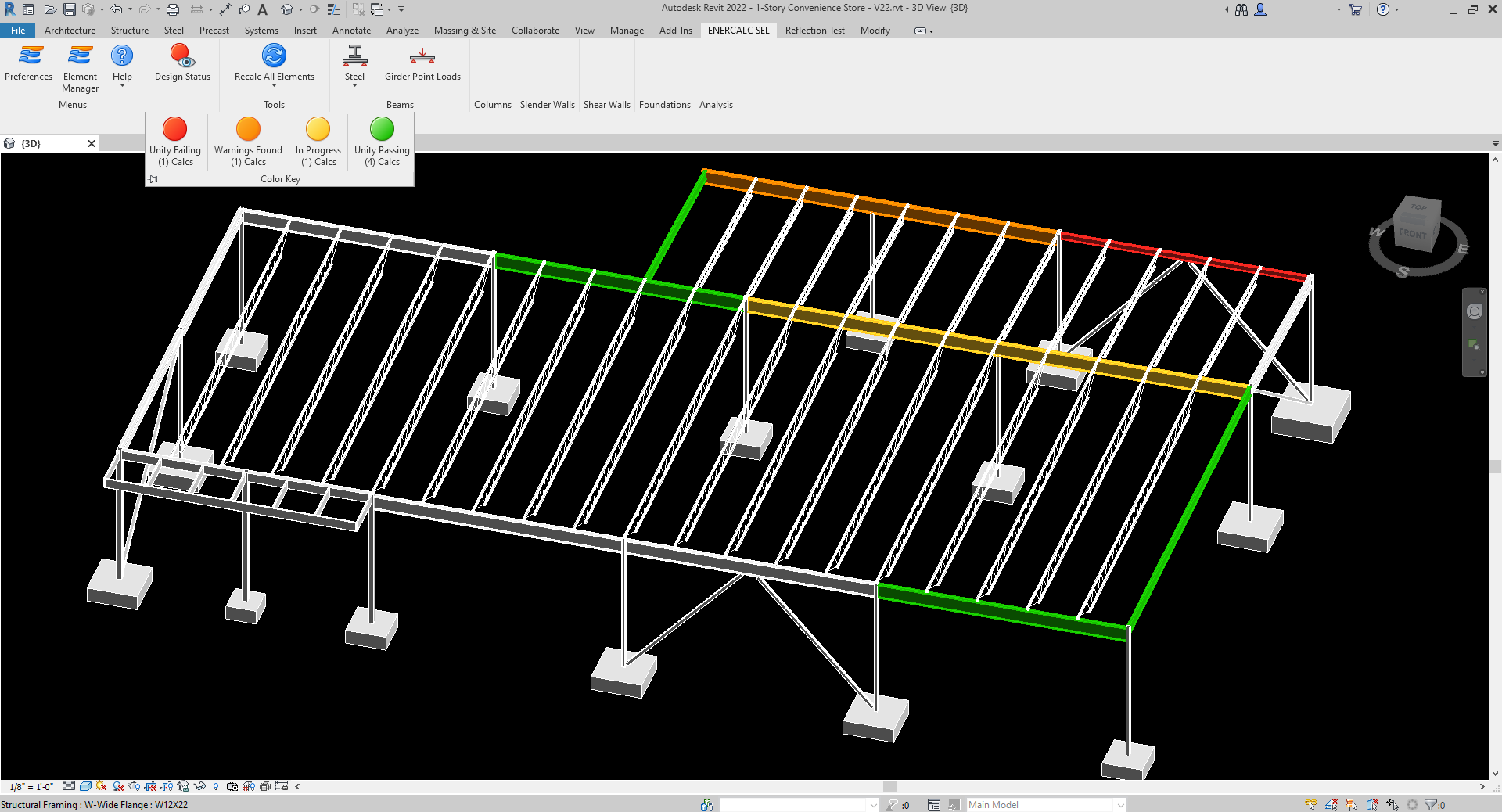Toggle Show Crop Region icon
Screen dimensions: 1502x812
pyautogui.click(x=167, y=786)
